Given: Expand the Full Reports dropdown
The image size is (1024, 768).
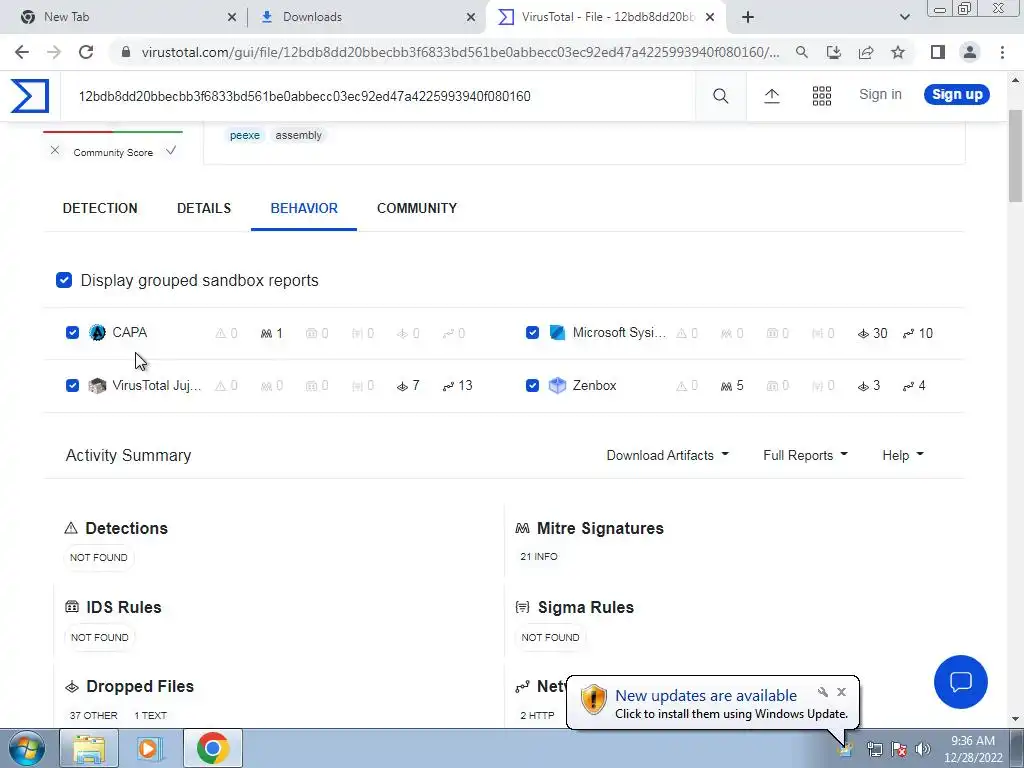Looking at the screenshot, I should click(805, 455).
